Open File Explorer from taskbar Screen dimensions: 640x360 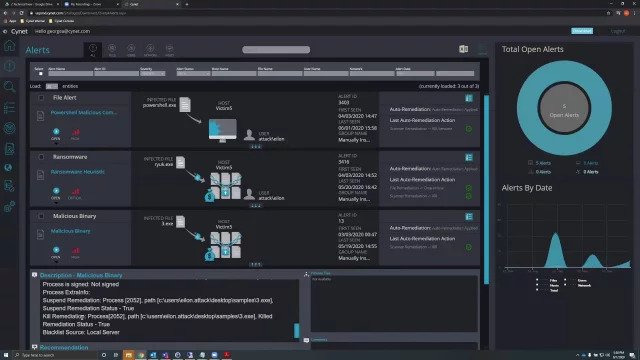[x=128, y=355]
